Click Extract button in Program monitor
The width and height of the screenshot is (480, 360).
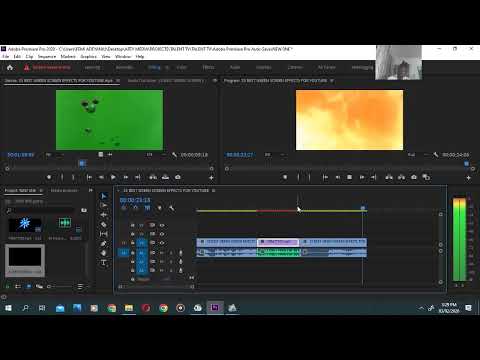[401, 177]
